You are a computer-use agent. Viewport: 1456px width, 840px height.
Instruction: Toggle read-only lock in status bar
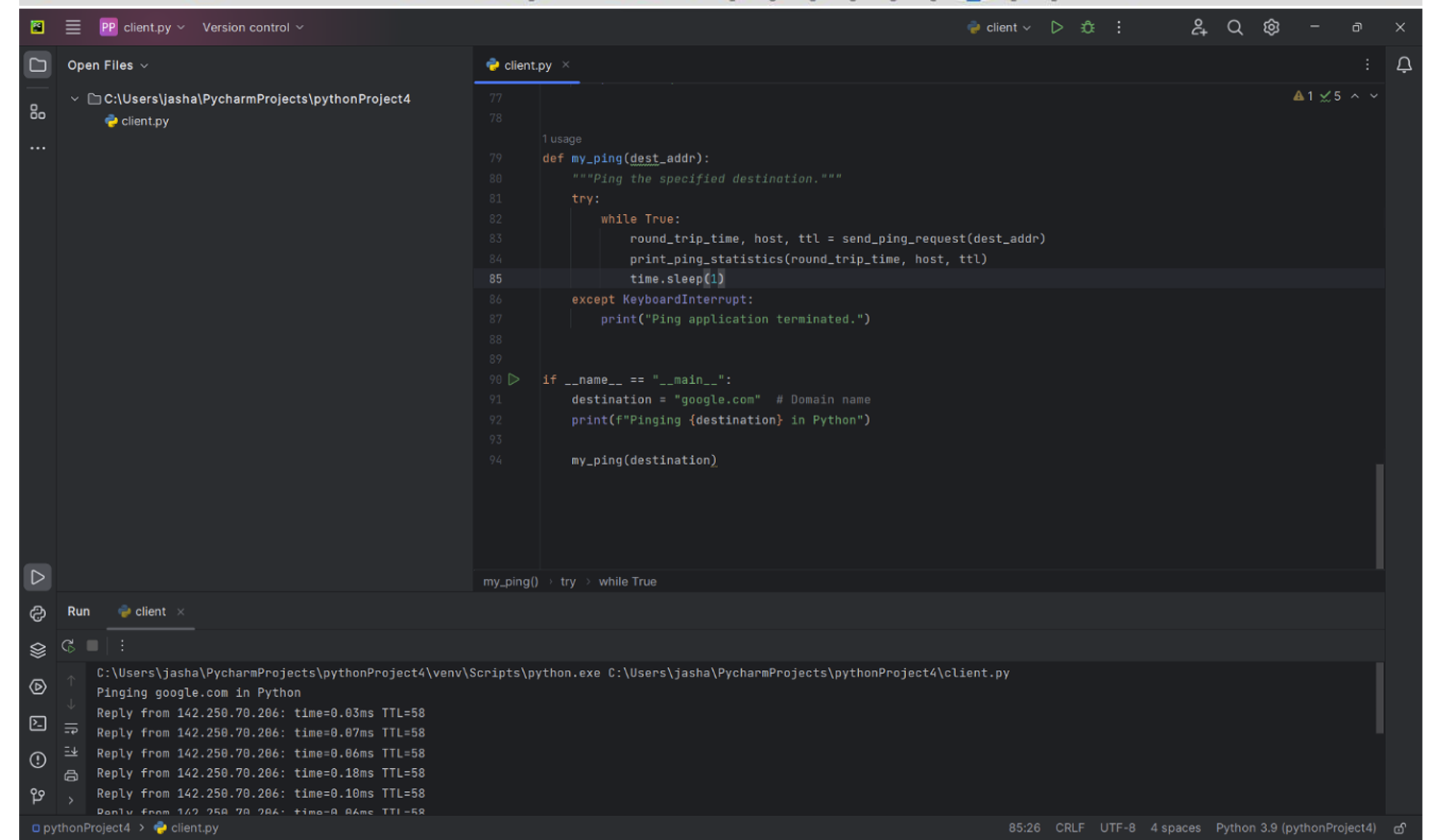click(x=1400, y=828)
